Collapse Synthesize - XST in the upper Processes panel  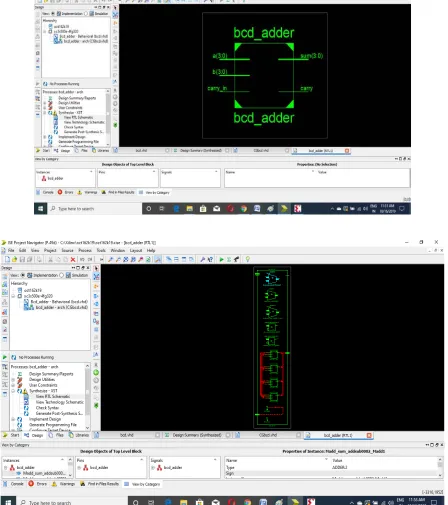(x=45, y=113)
